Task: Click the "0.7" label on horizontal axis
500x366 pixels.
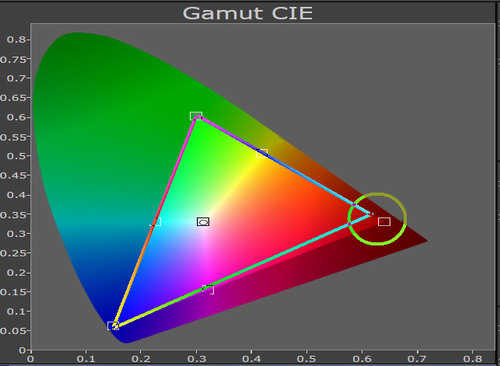Action: [x=417, y=359]
